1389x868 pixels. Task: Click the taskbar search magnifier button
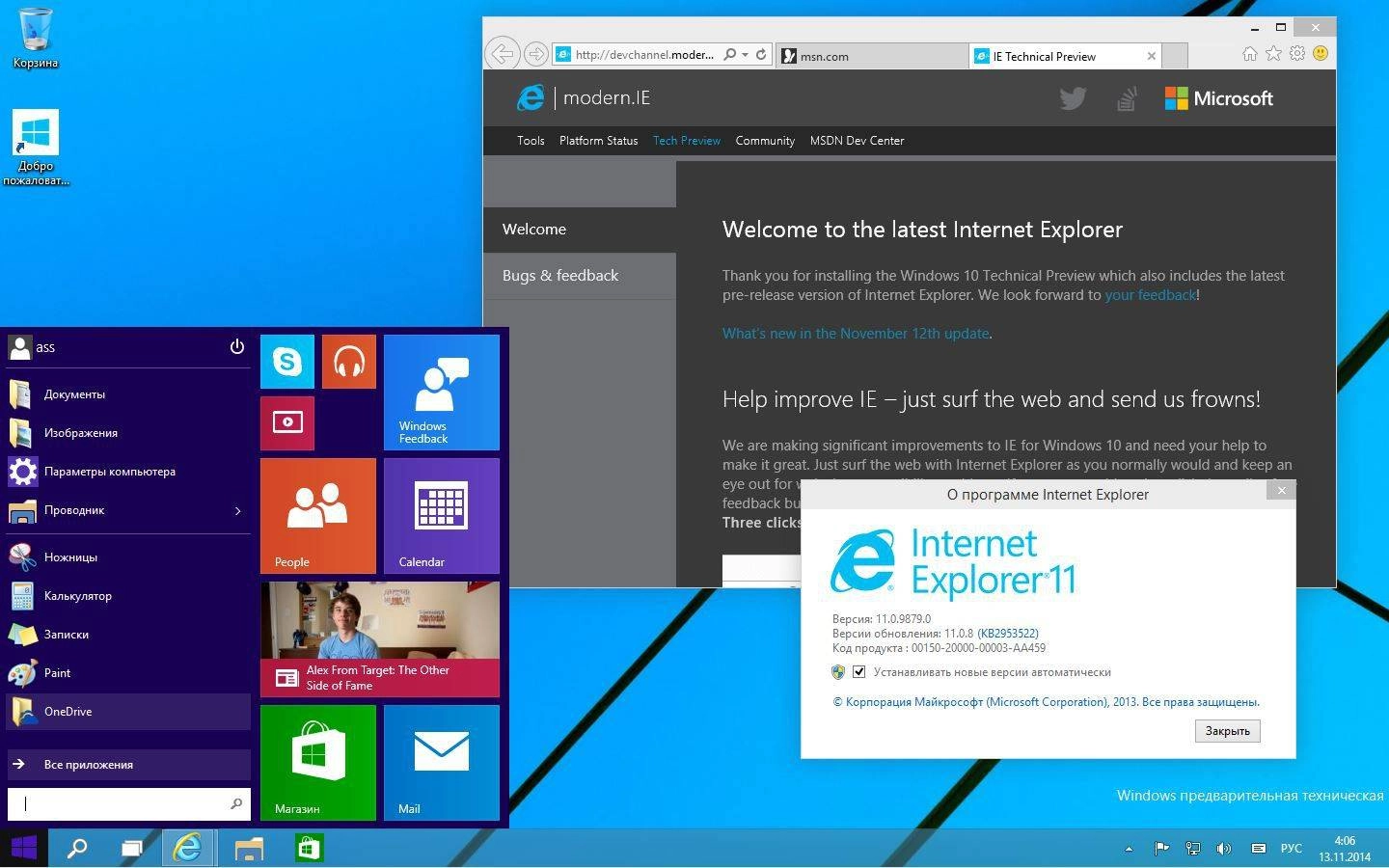[x=76, y=849]
